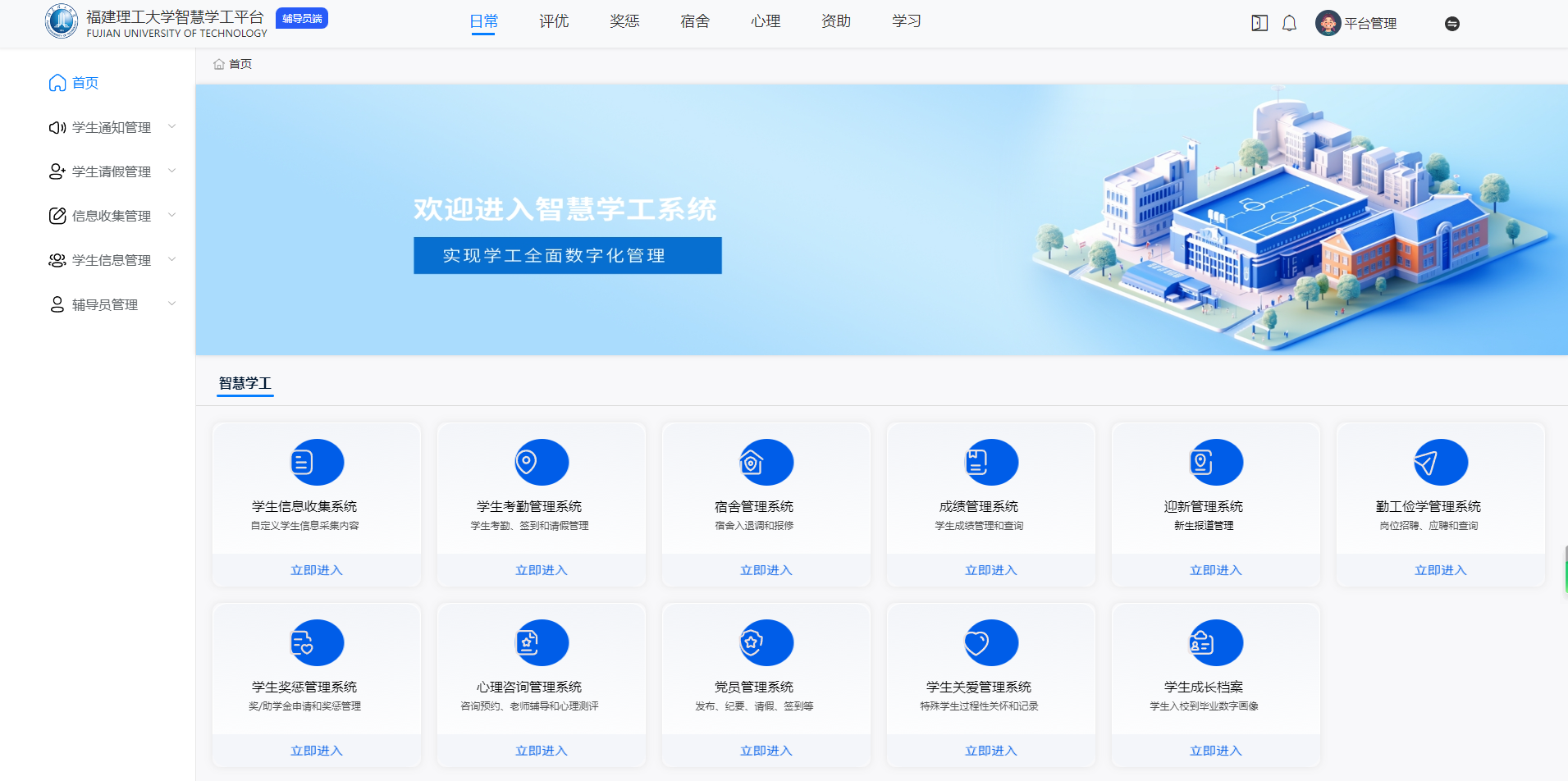Click the 实现学工全面数字化管理 banner button
Image resolution: width=1568 pixels, height=781 pixels.
pyautogui.click(x=567, y=255)
